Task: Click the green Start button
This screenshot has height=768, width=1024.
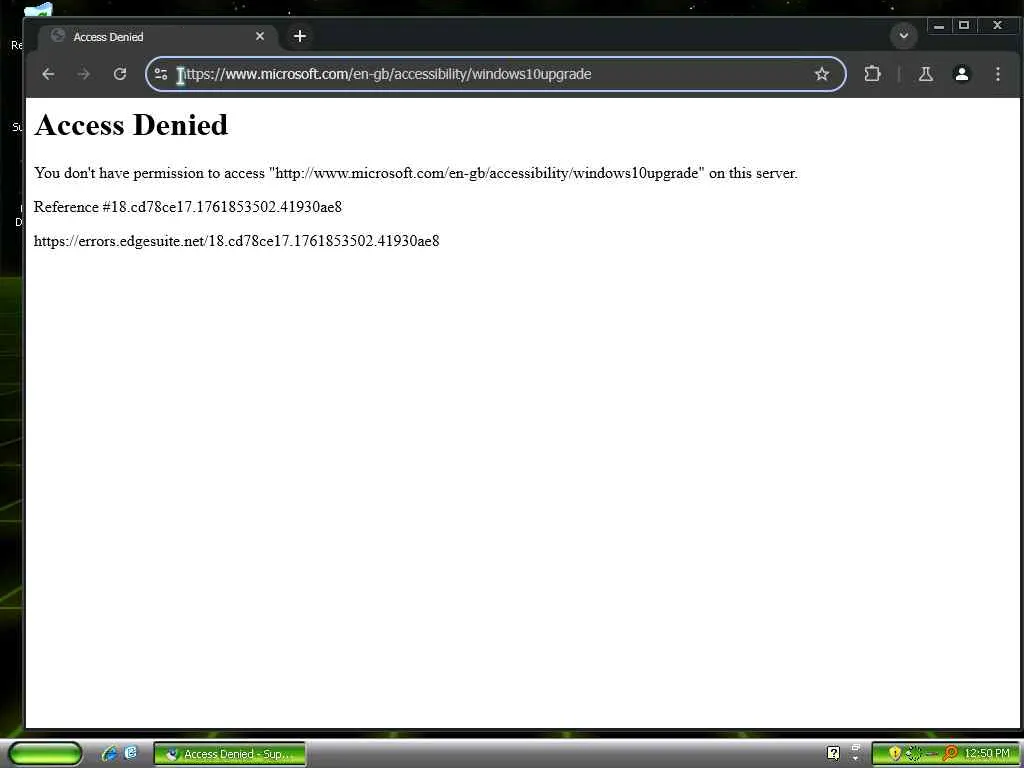Action: tap(45, 754)
